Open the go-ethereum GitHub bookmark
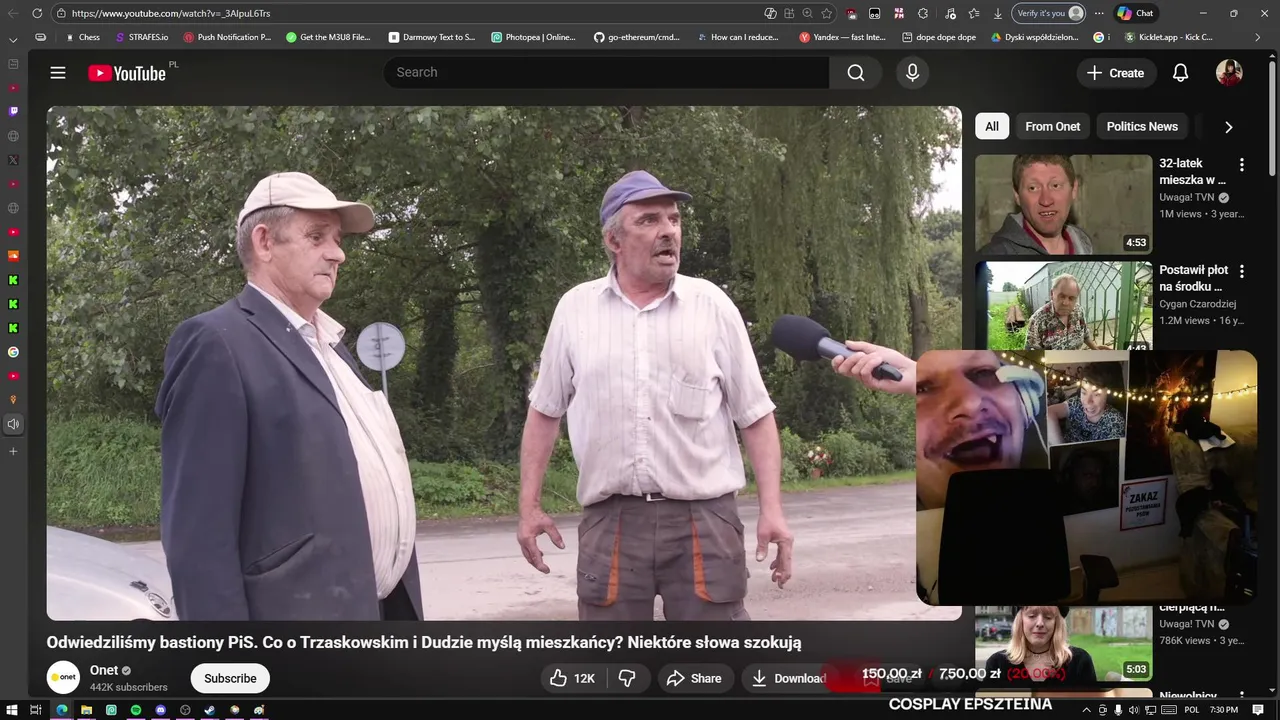Image resolution: width=1280 pixels, height=720 pixels. pos(636,37)
